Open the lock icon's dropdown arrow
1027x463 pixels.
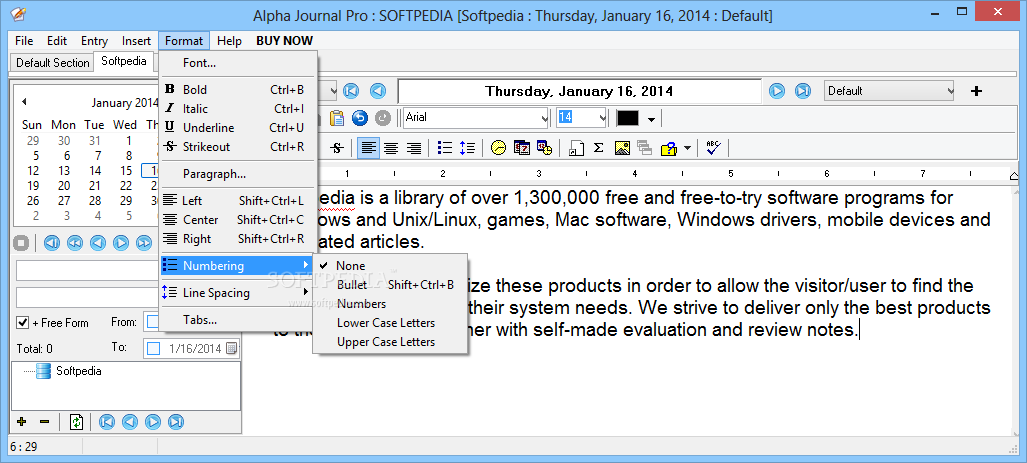pos(686,149)
